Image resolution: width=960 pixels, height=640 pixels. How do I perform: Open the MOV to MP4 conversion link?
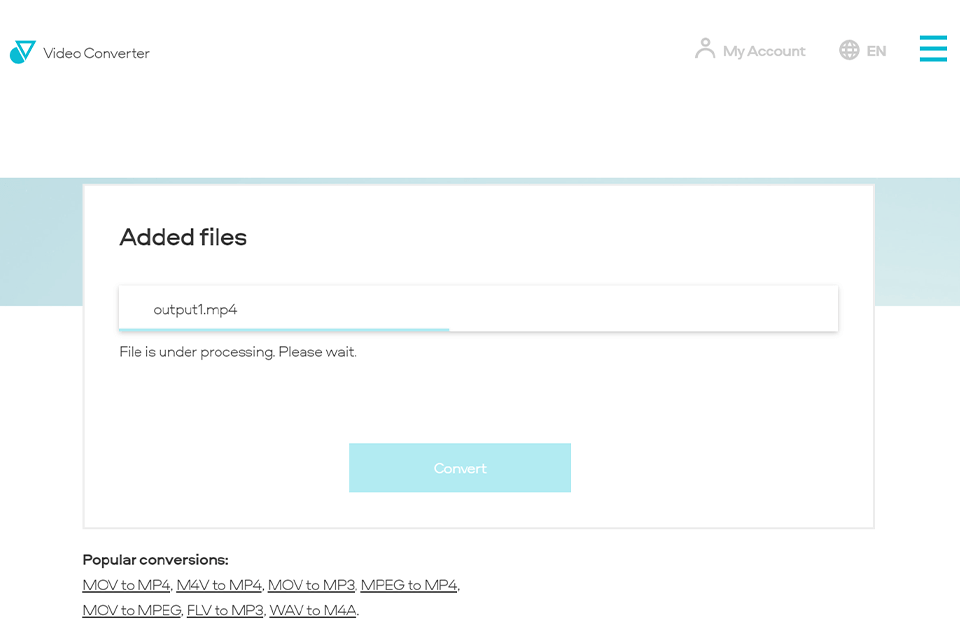pos(126,585)
